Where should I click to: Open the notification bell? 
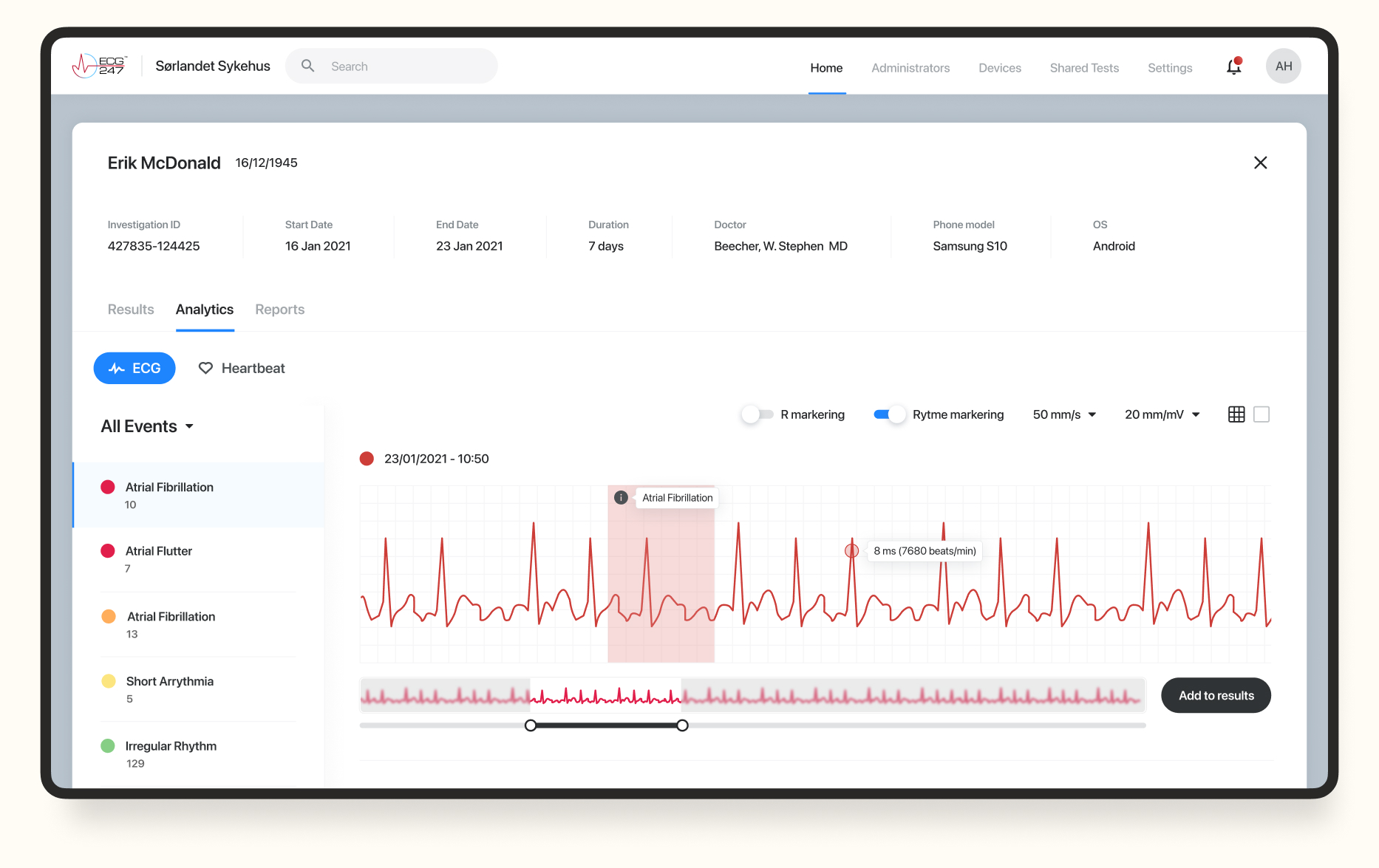tap(1233, 66)
